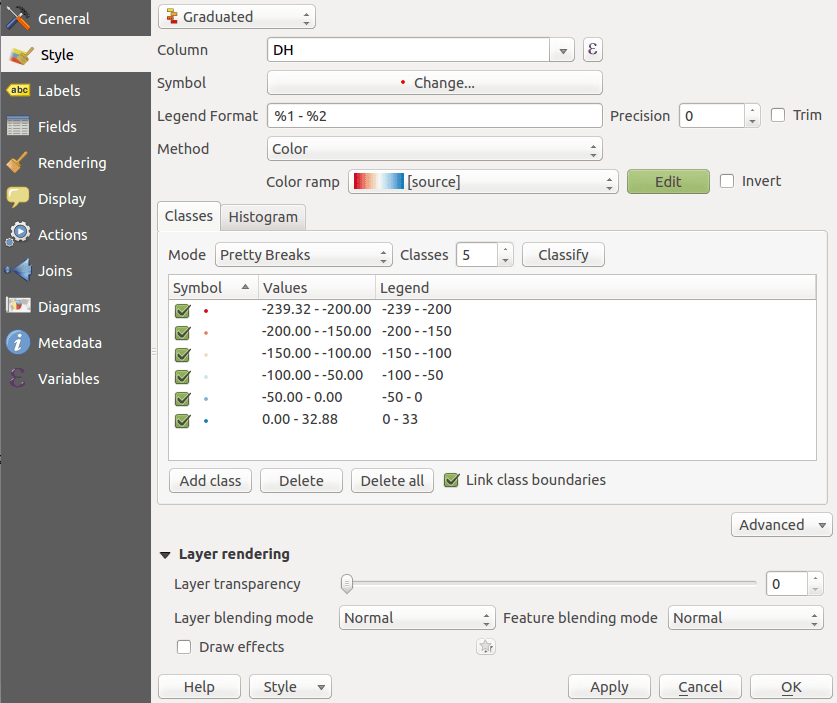Open the expression builder epsilon button
Image resolution: width=837 pixels, height=703 pixels.
pyautogui.click(x=592, y=49)
